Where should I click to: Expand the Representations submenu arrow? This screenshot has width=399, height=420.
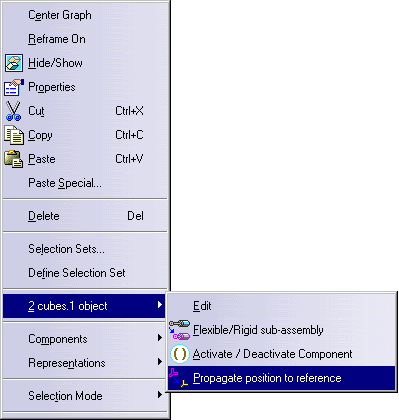click(160, 362)
